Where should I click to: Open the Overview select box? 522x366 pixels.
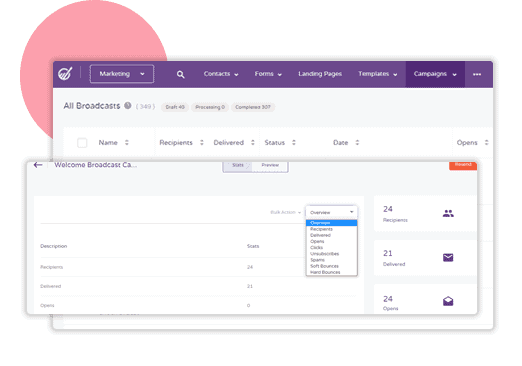coord(331,212)
